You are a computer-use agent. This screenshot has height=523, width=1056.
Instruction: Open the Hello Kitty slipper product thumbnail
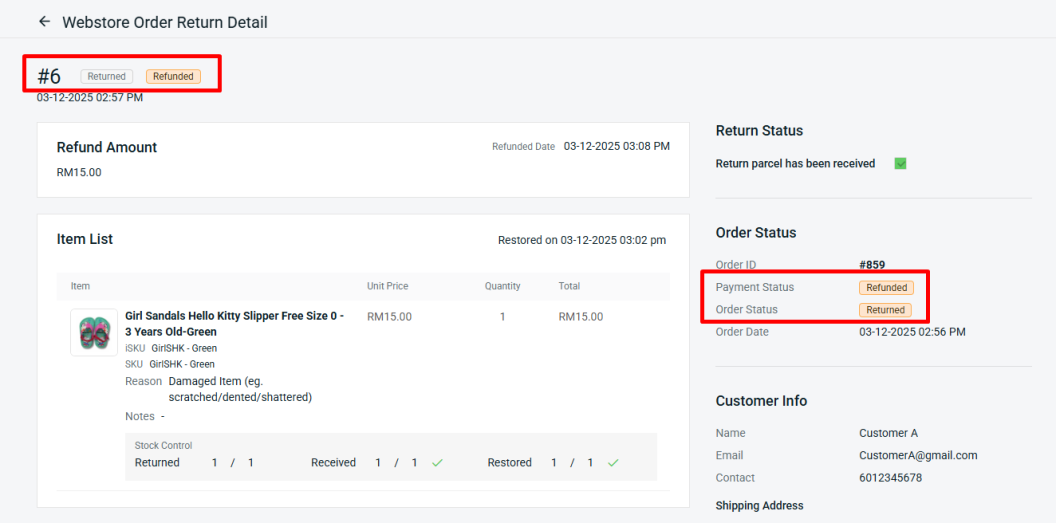pyautogui.click(x=94, y=333)
